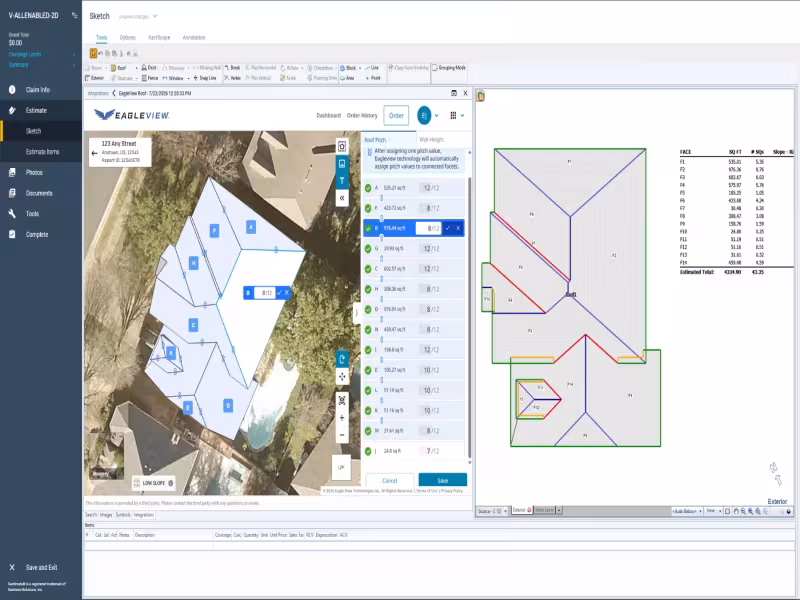The width and height of the screenshot is (800, 600).
Task: Activate the Snap Line tool
Action: pos(204,78)
